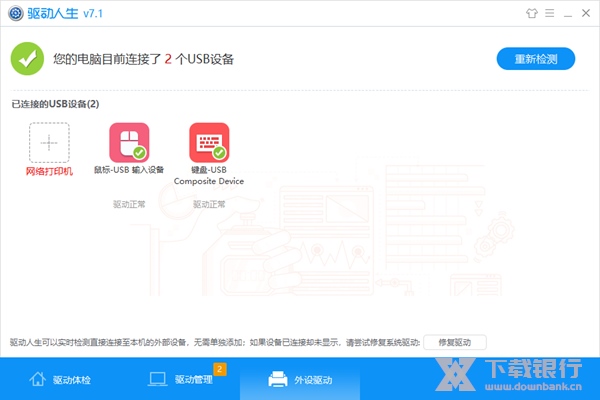
Task: Open the hamburger main menu
Action: (x=548, y=14)
